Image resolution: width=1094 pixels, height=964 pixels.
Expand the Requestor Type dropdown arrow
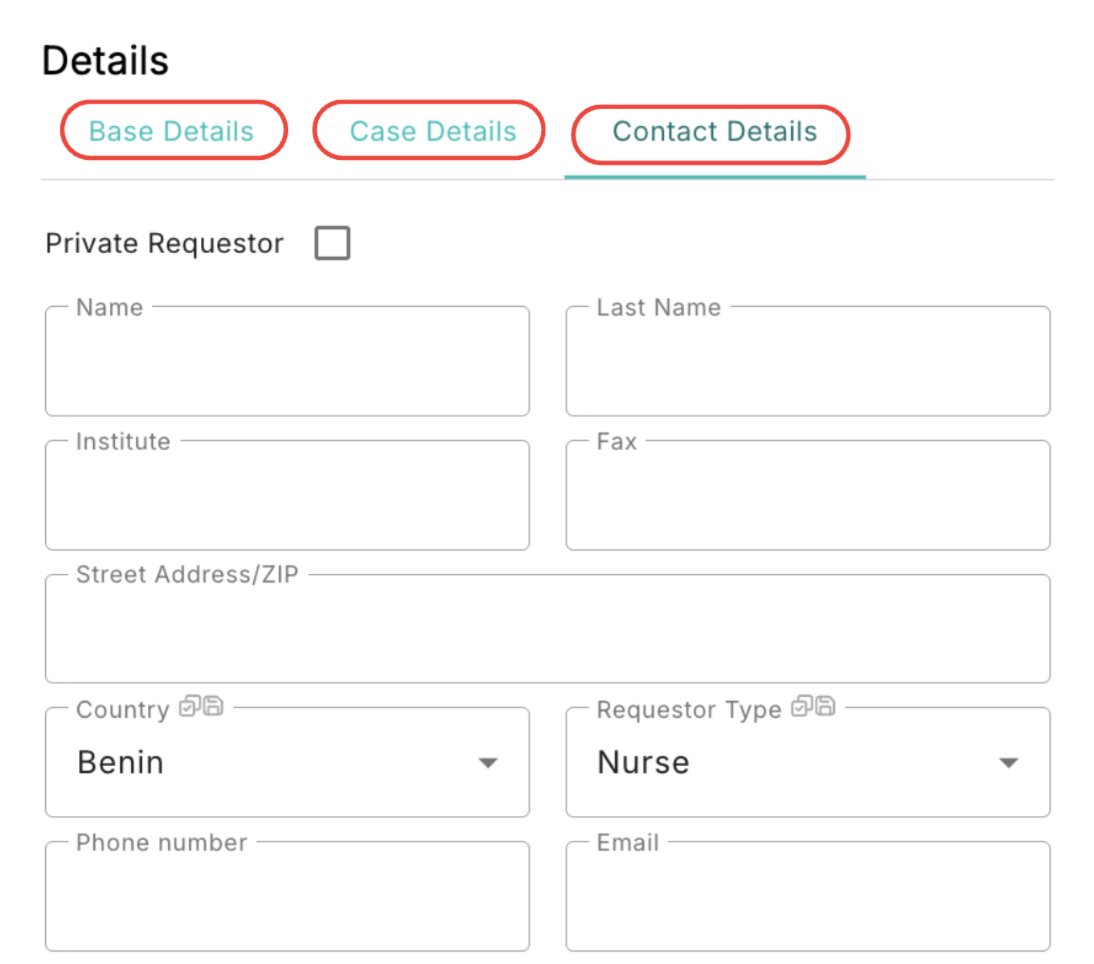1008,763
